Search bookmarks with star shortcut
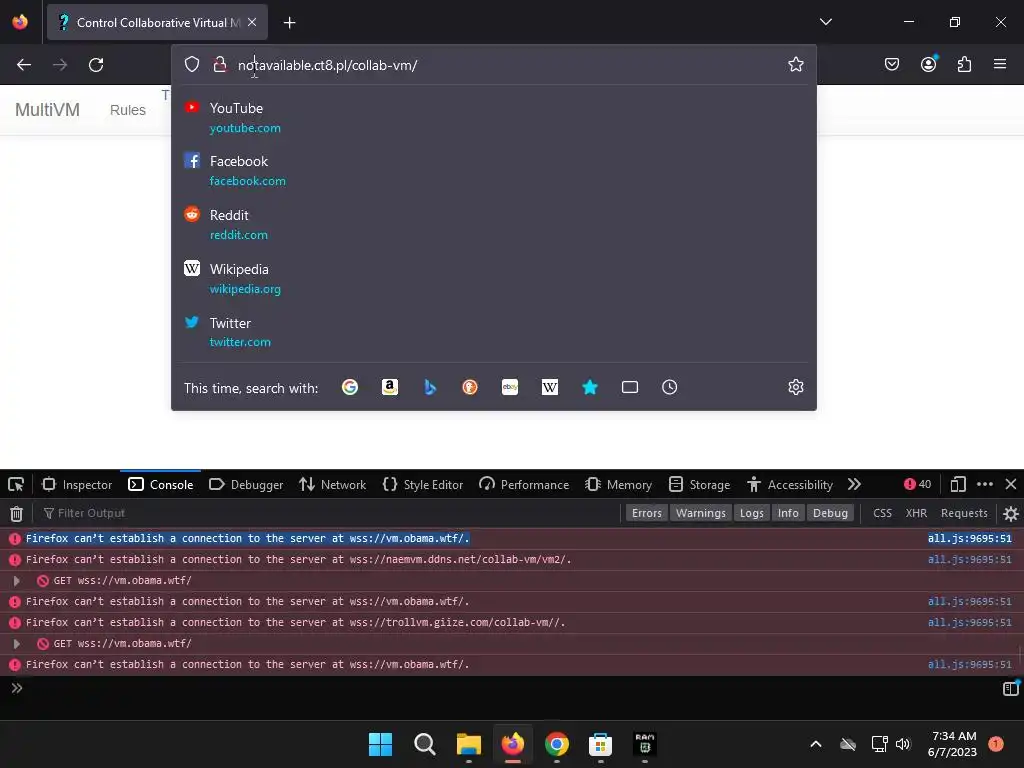The image size is (1024, 768). [x=590, y=387]
